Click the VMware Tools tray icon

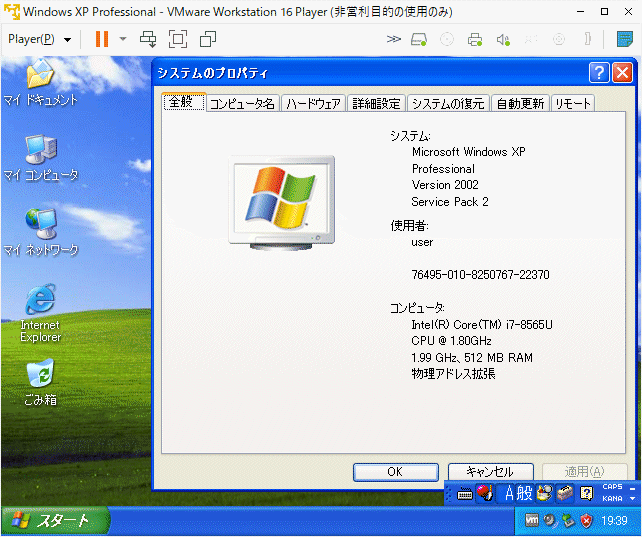pos(532,520)
